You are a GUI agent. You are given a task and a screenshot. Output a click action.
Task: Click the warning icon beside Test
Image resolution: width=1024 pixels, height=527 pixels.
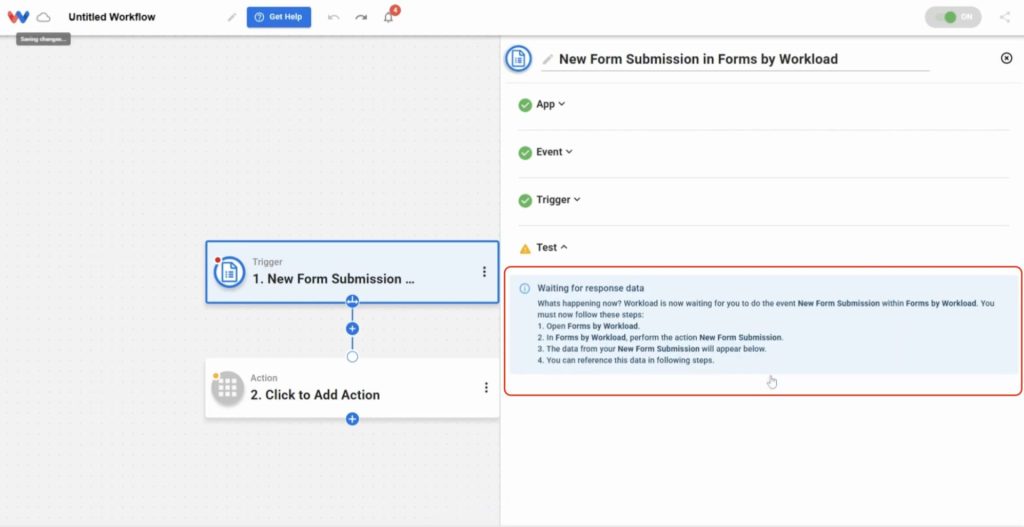(525, 248)
